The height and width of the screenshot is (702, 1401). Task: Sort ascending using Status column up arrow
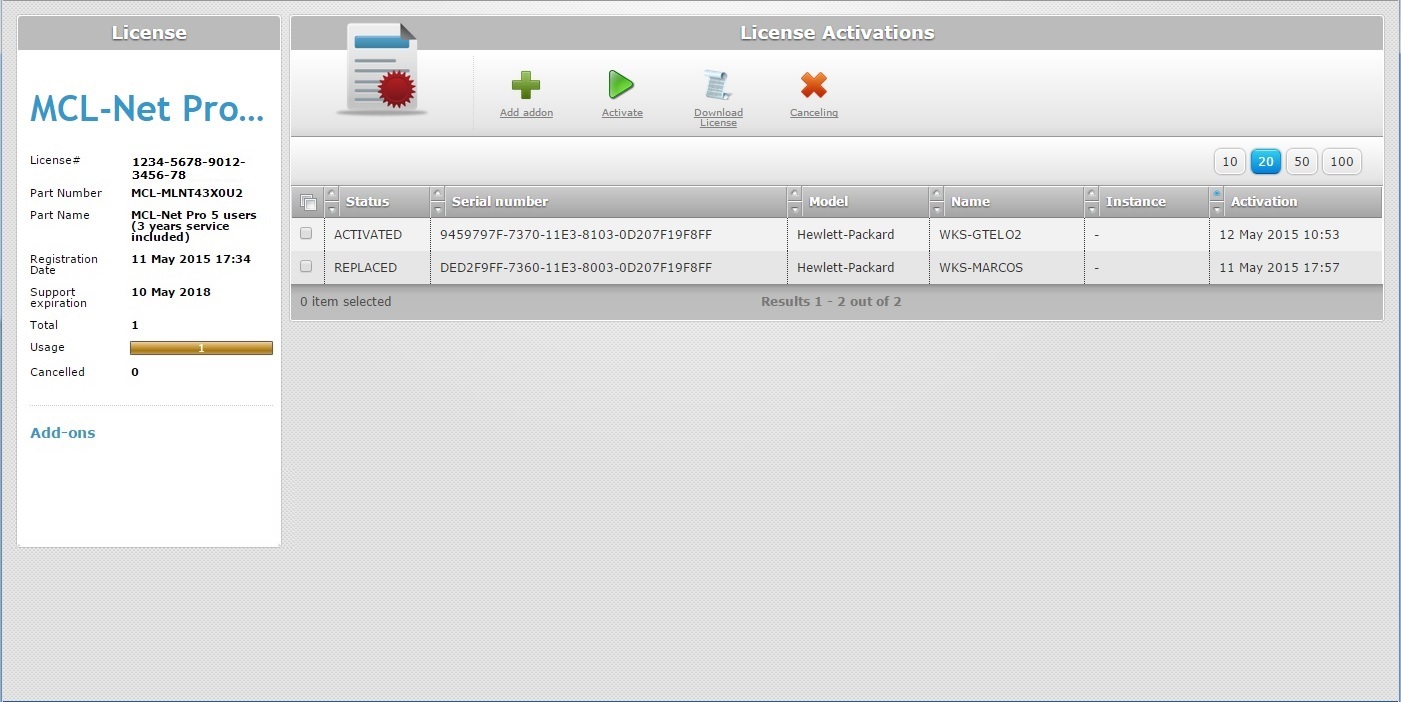[332, 194]
